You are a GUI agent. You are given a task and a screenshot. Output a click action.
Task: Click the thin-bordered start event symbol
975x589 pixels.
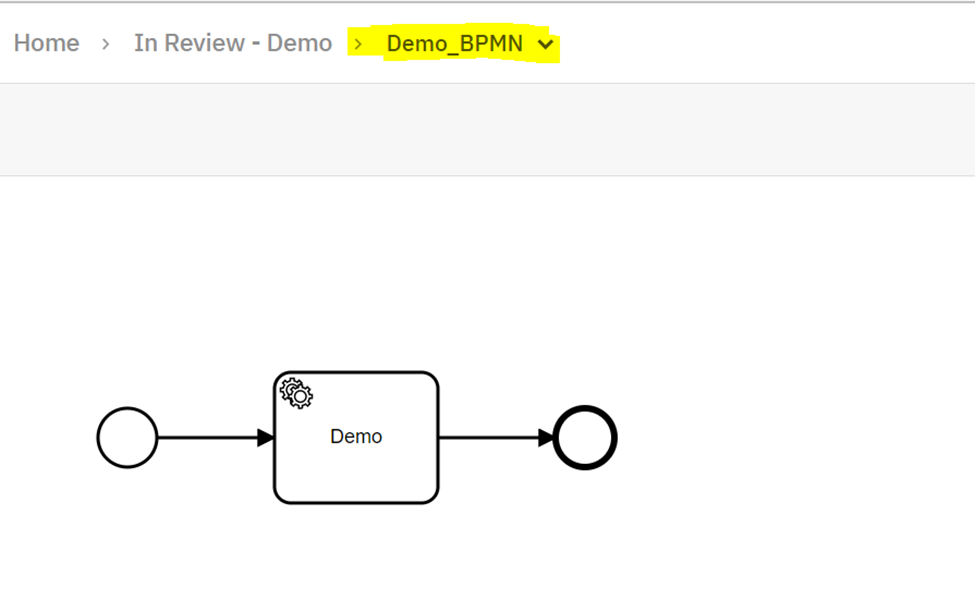tap(127, 436)
